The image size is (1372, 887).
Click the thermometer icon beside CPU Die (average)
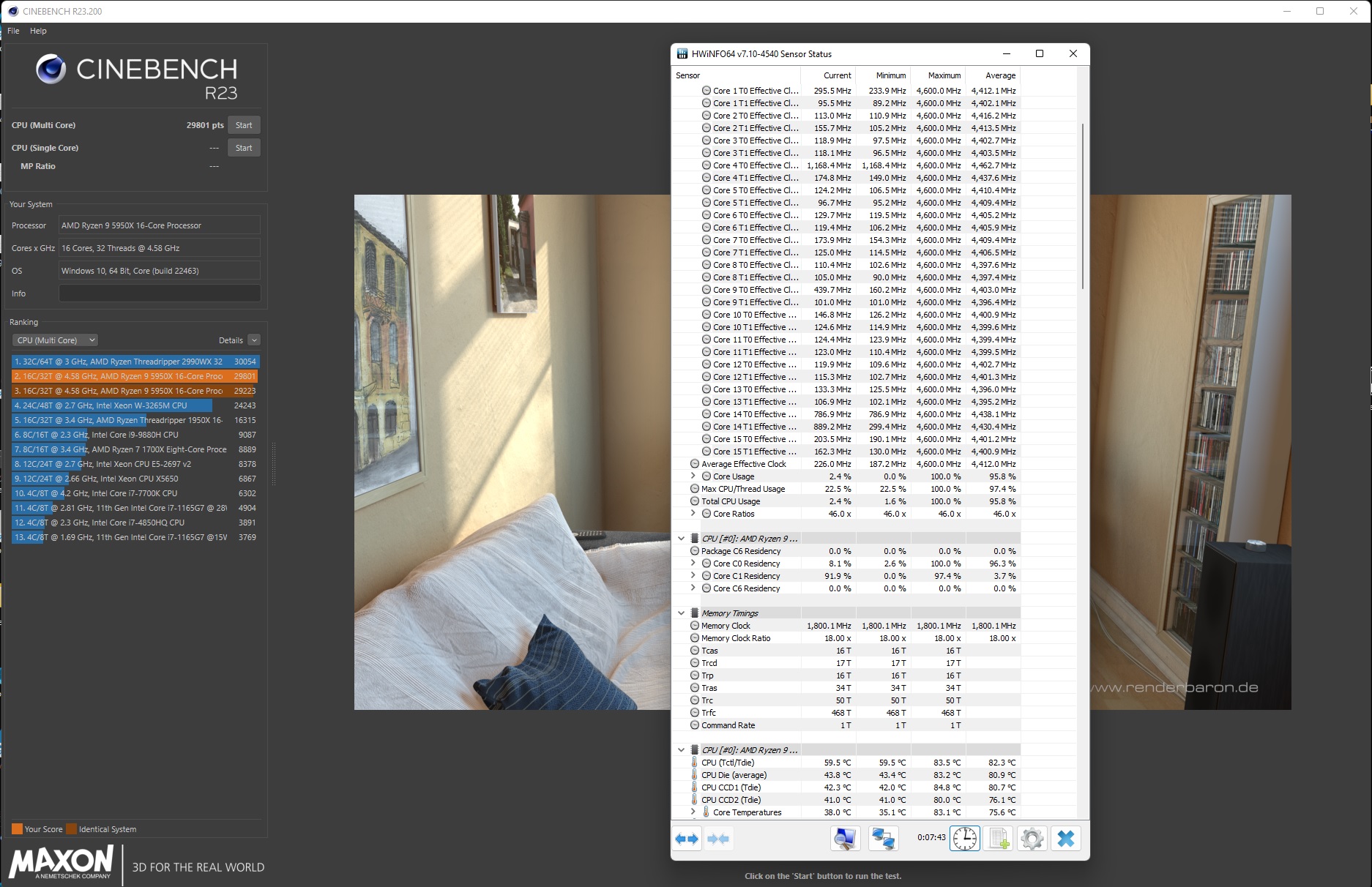click(x=694, y=775)
